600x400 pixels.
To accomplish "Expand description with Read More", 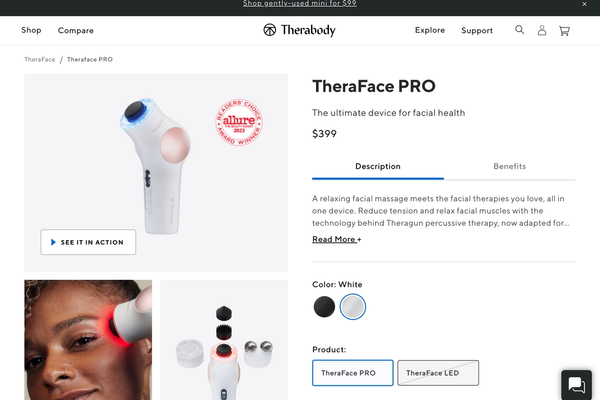I will (336, 239).
